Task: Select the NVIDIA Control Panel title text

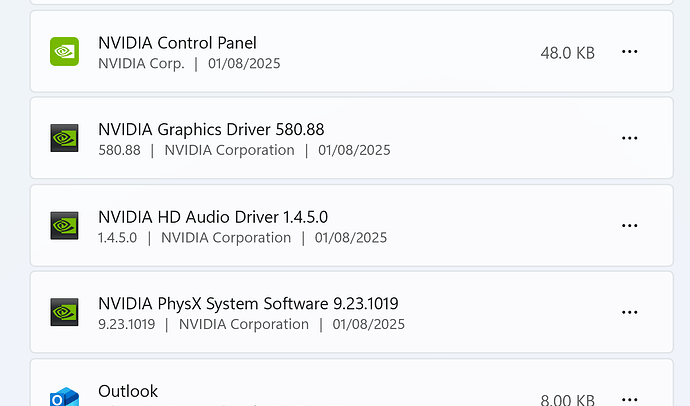Action: [177, 43]
